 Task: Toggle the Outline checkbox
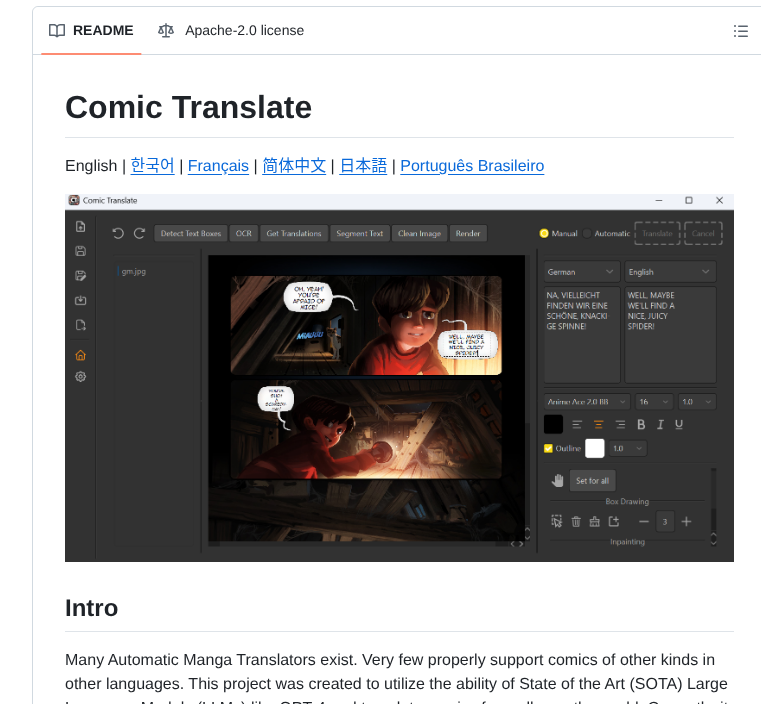tap(548, 448)
